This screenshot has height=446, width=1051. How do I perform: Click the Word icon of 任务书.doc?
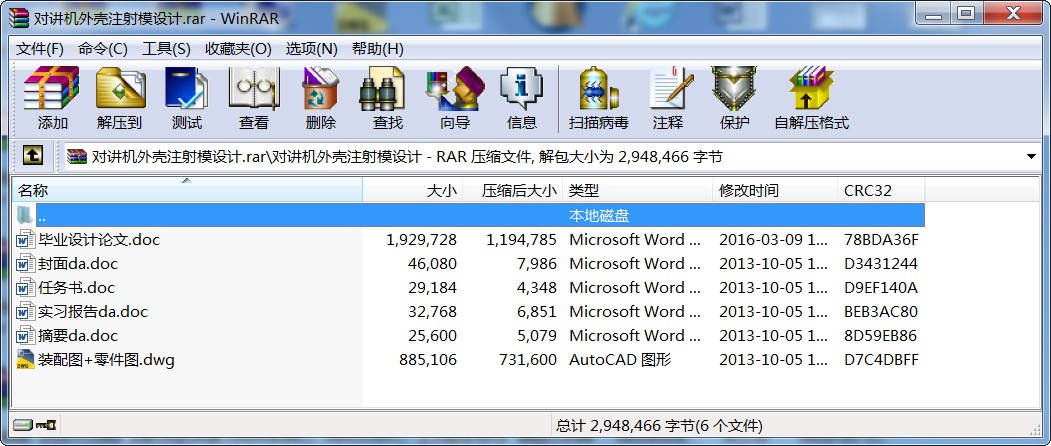(25, 288)
